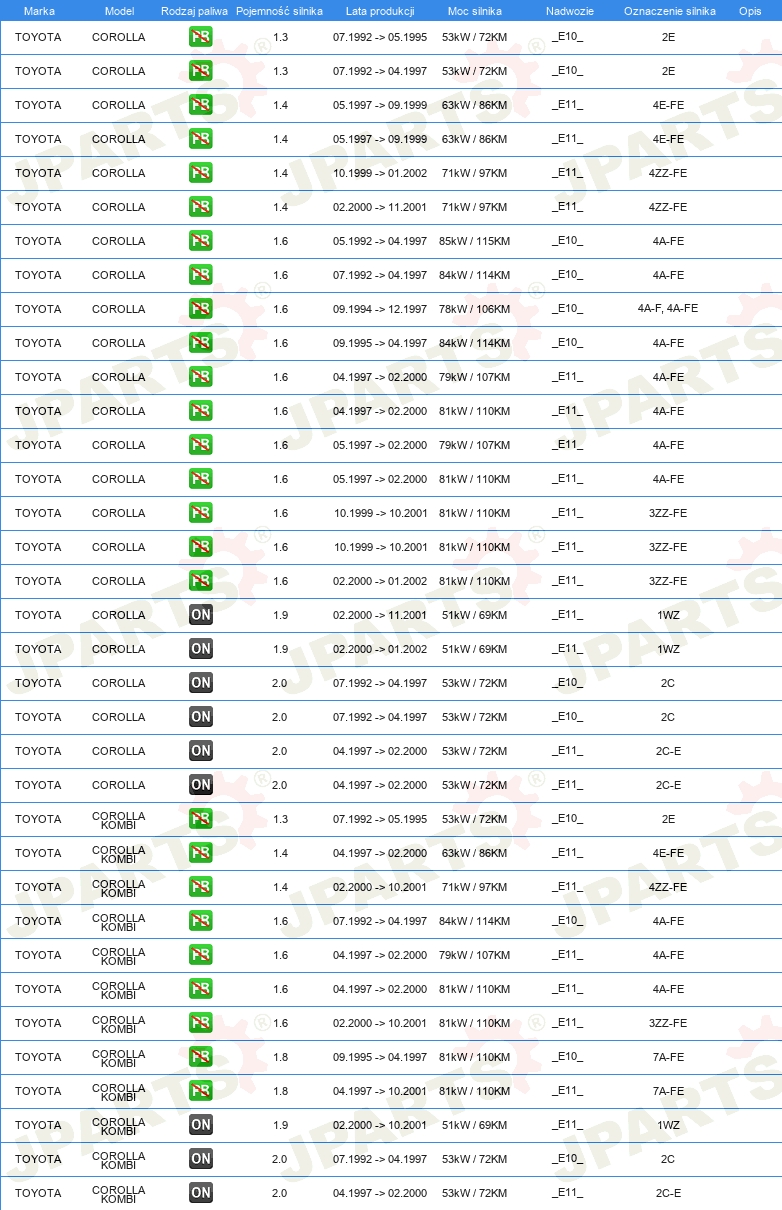Select the ON diesel icon for Corolla 1.9 ending 11.2001

(200, 615)
